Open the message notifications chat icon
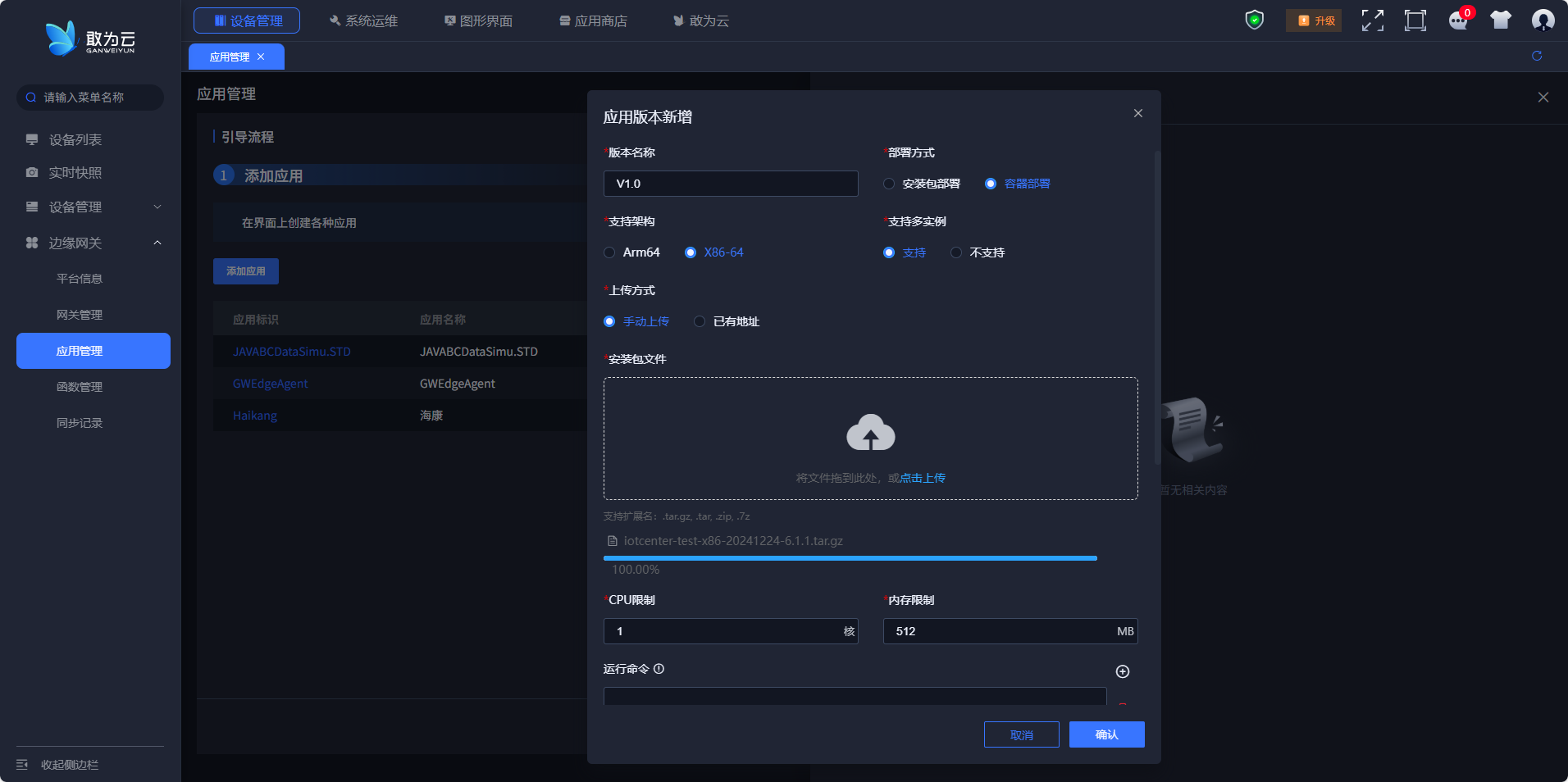This screenshot has height=782, width=1568. click(x=1458, y=20)
